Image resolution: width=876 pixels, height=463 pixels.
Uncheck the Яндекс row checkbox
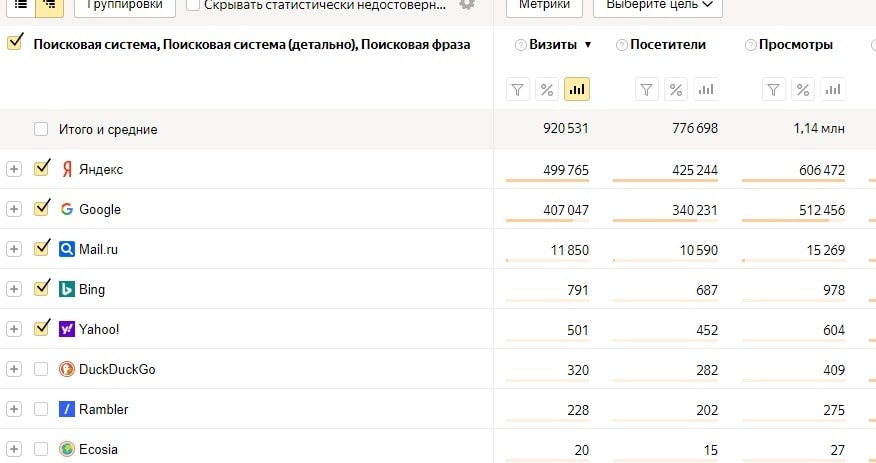[x=41, y=169]
